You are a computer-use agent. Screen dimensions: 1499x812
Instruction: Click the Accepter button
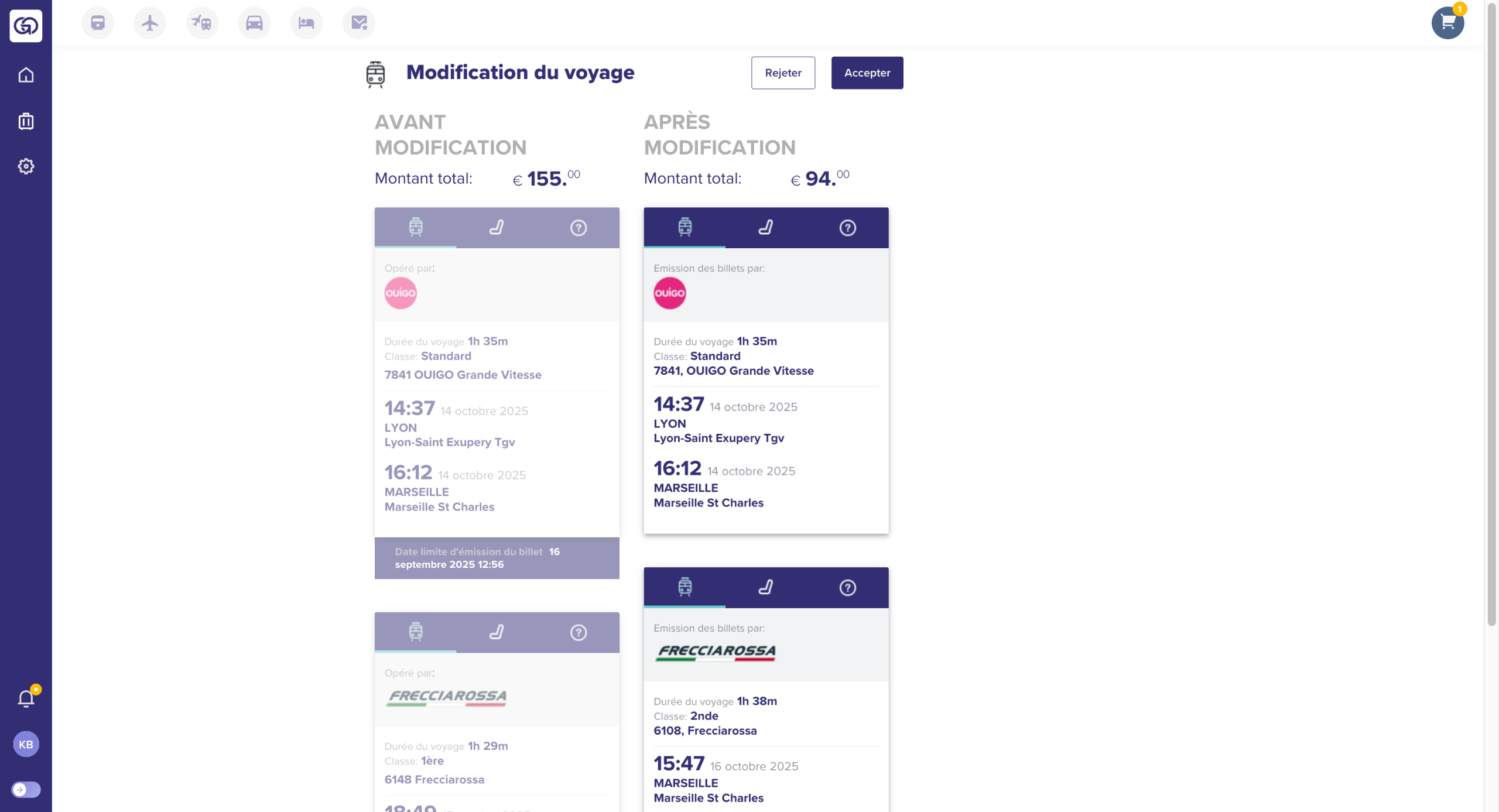pos(867,73)
